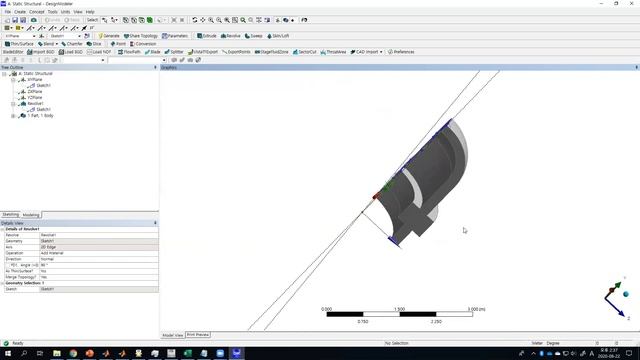
Task: Select Sketch1 under XYPlane in tree
Action: [43, 86]
